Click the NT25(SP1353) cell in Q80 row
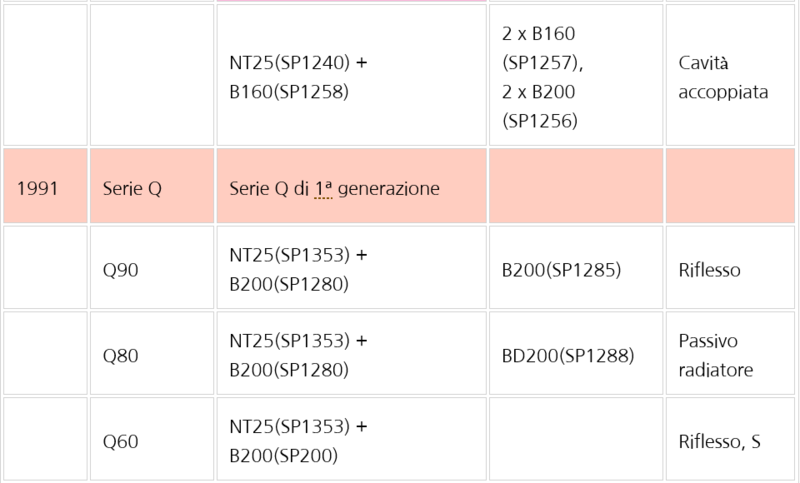800x483 pixels. point(297,354)
